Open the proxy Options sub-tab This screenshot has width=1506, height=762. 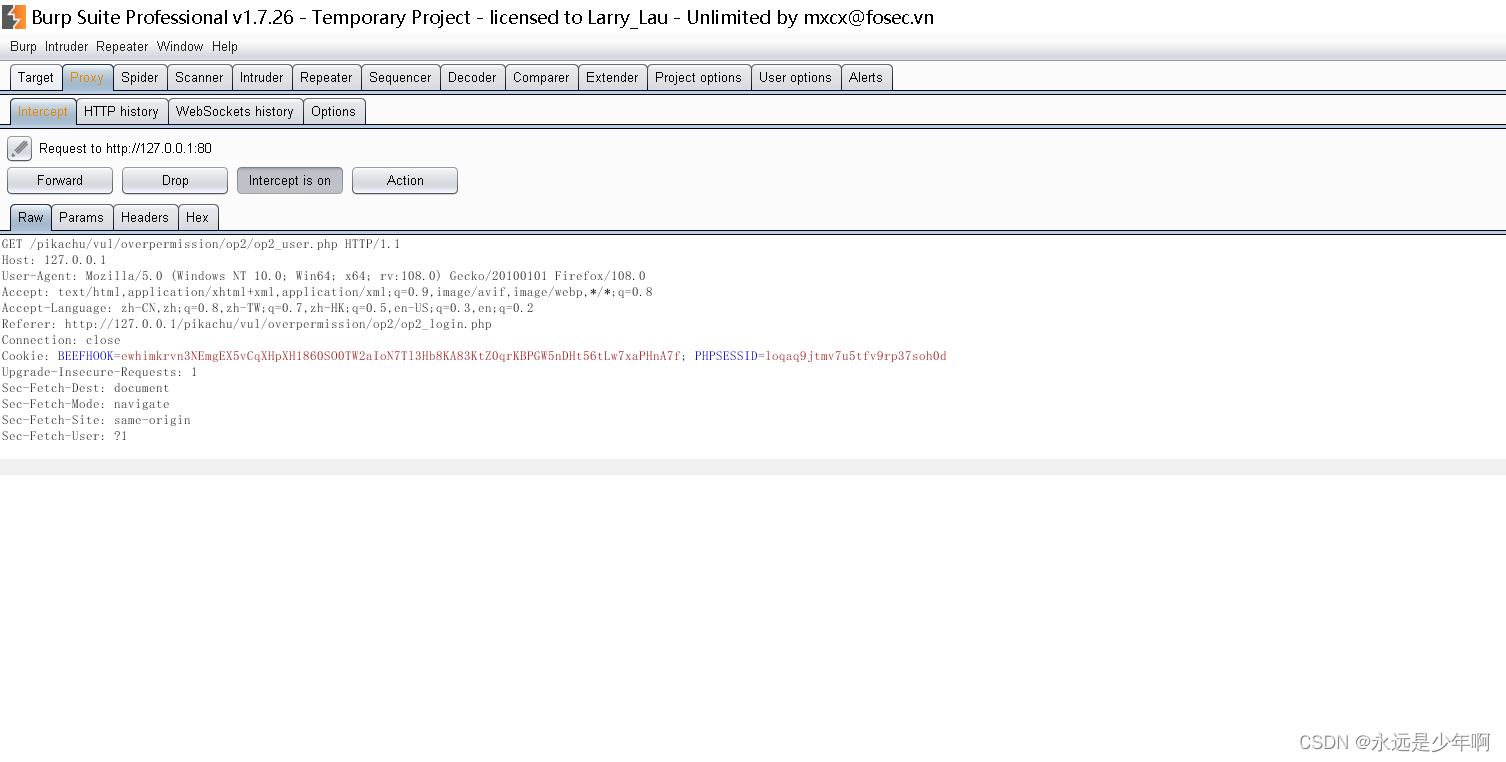coord(333,111)
